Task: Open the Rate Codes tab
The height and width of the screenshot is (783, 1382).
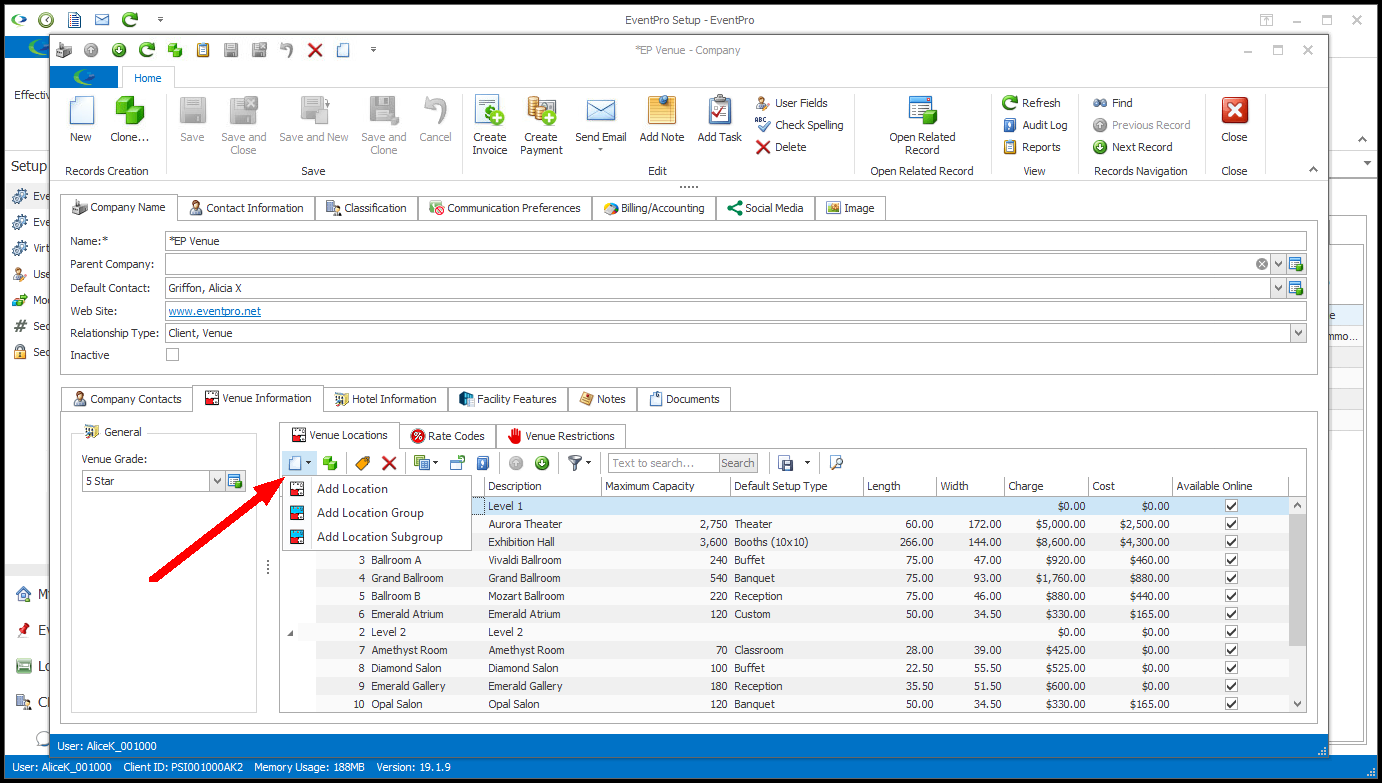Action: 447,436
